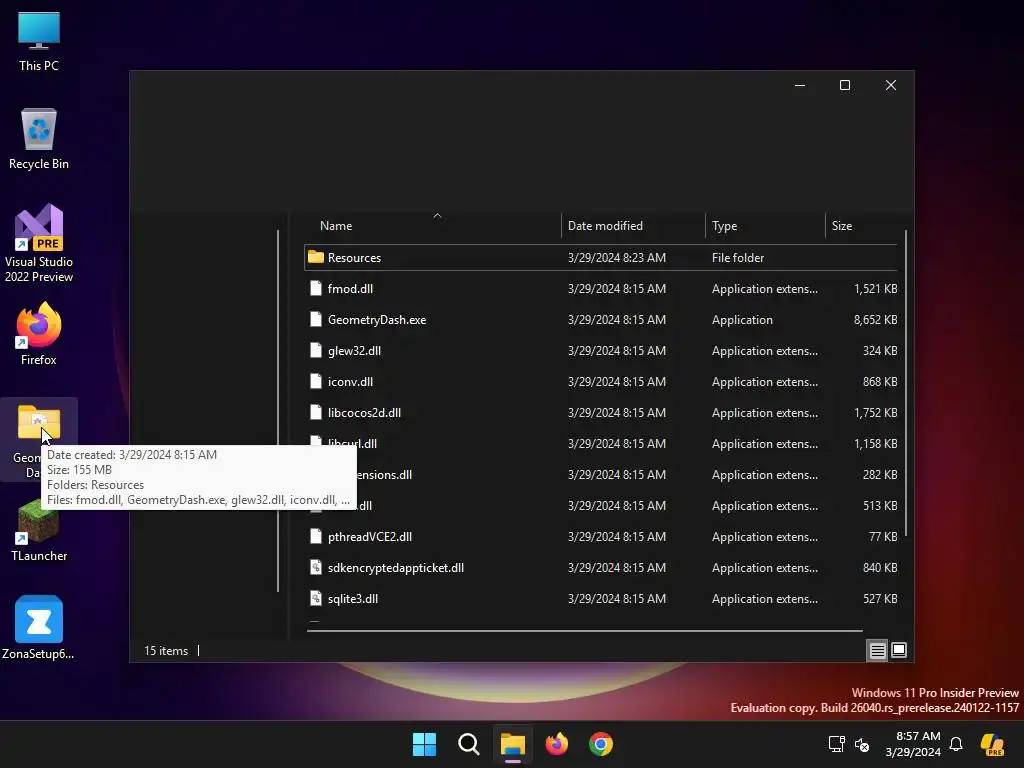Click the 1,752 KB size cell
The width and height of the screenshot is (1024, 768).
click(875, 413)
